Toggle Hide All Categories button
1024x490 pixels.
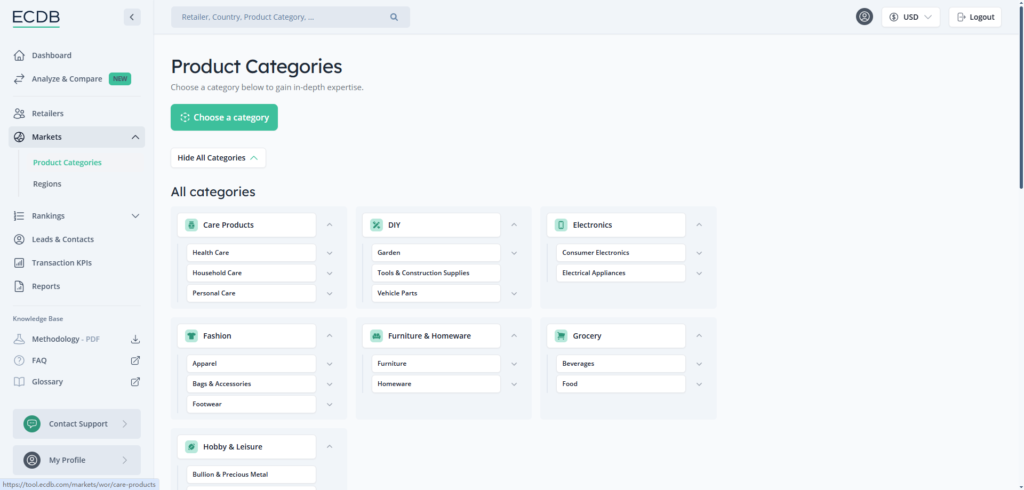coord(218,158)
